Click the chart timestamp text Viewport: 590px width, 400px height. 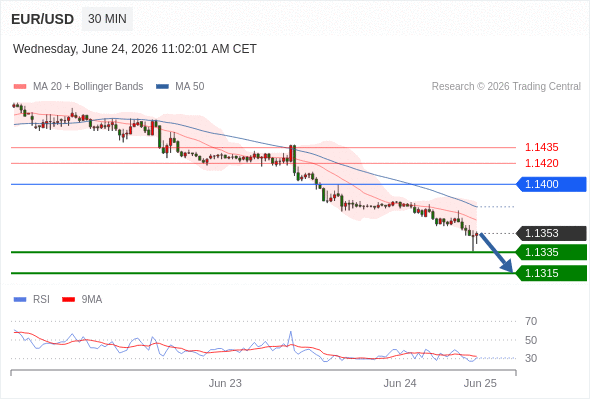pyautogui.click(x=135, y=49)
